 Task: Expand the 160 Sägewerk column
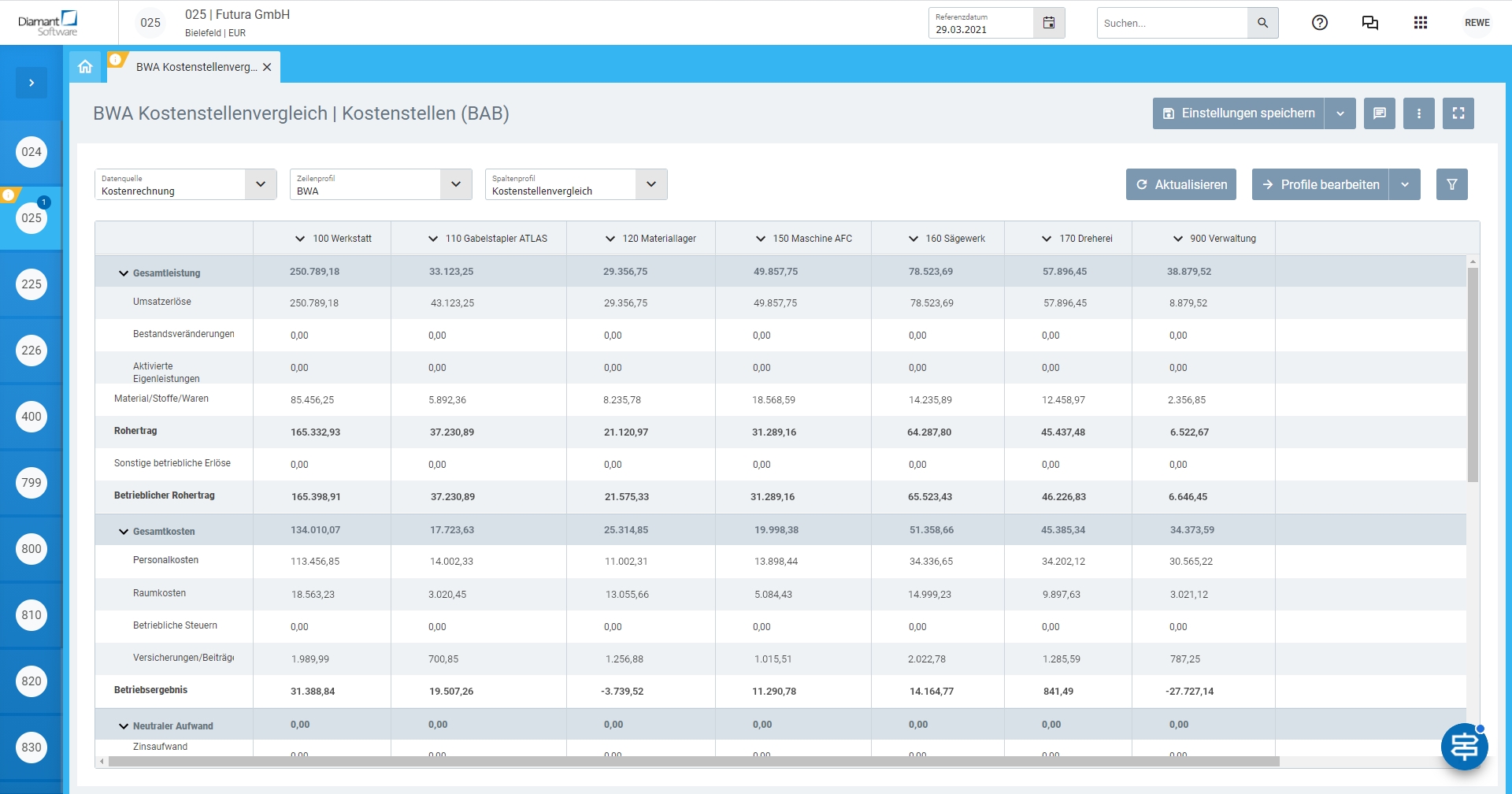[x=913, y=239]
